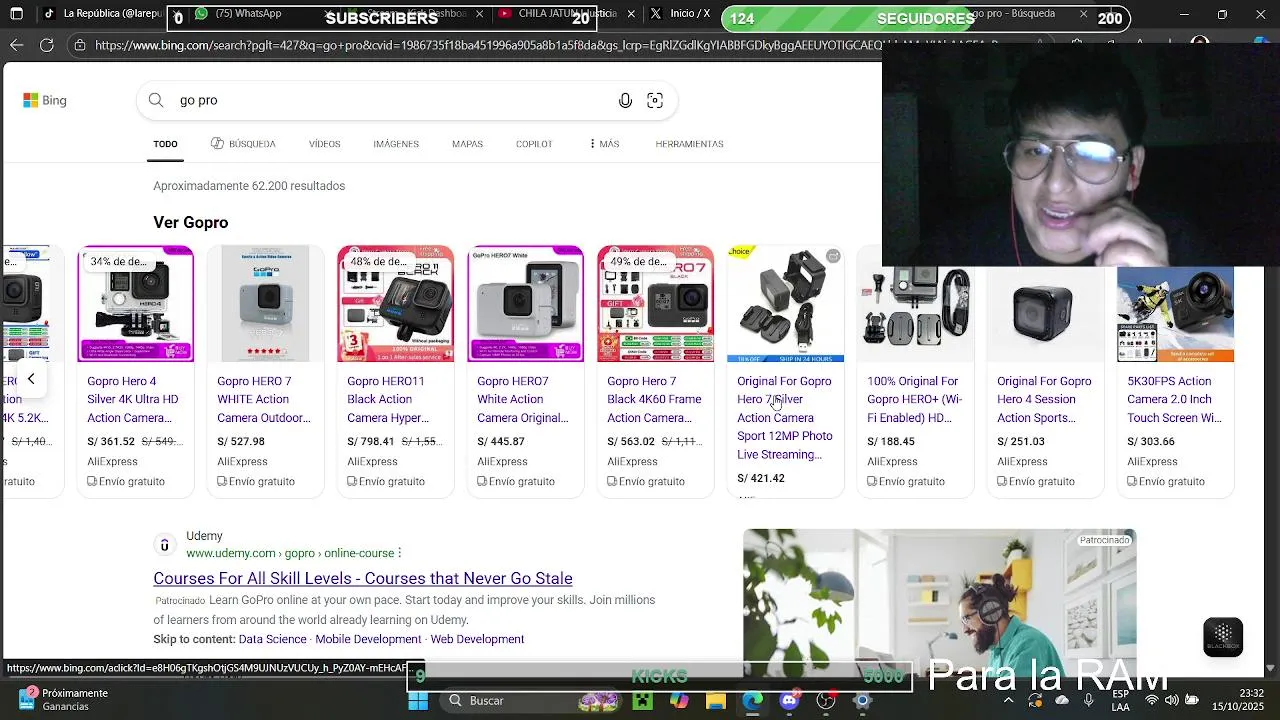The width and height of the screenshot is (1280, 720).
Task: Select the TODO results tab
Action: pyautogui.click(x=165, y=144)
